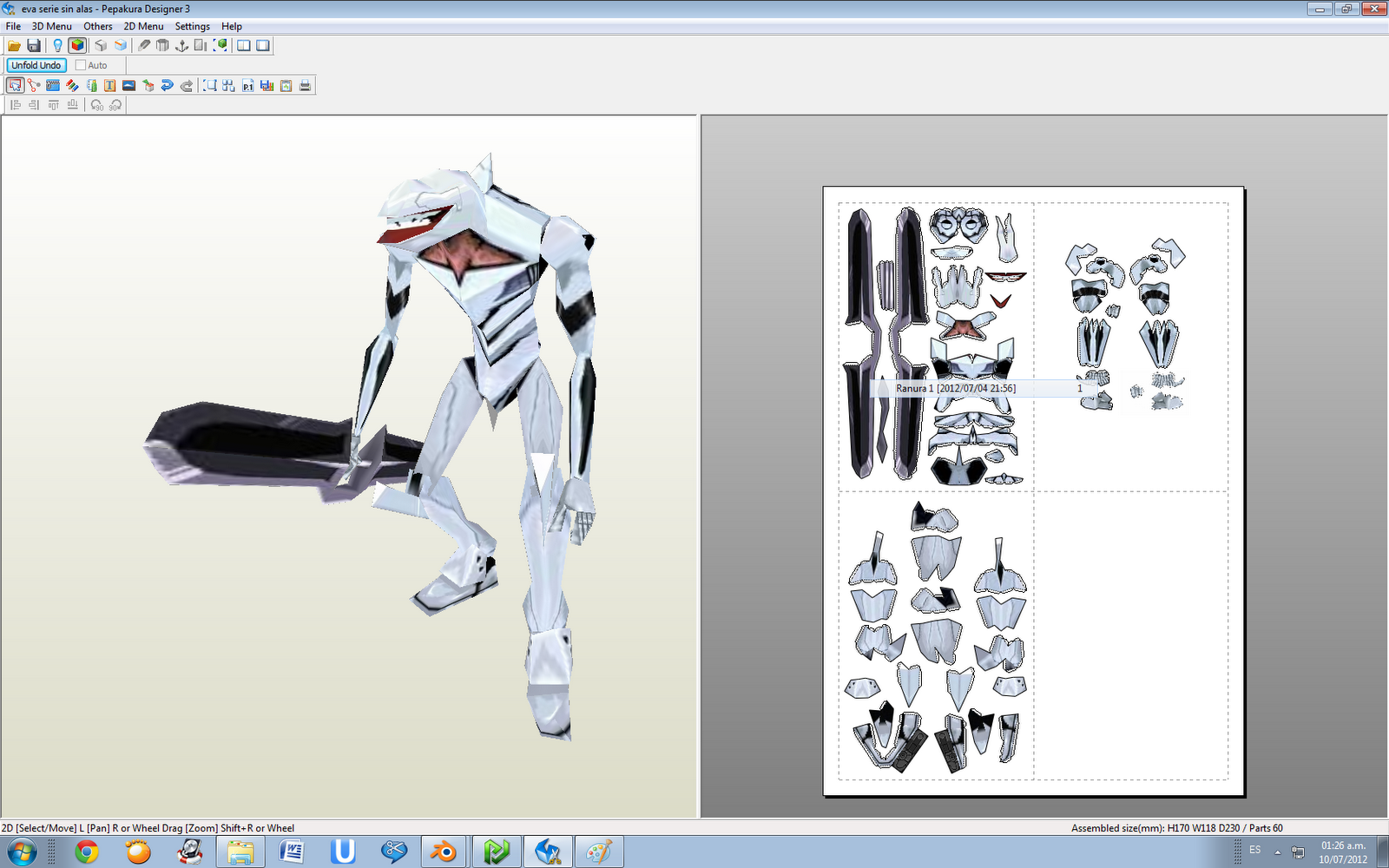Screen dimensions: 1389x868
Task: Click the rotate 90 degrees clockwise icon
Action: pyautogui.click(x=115, y=105)
